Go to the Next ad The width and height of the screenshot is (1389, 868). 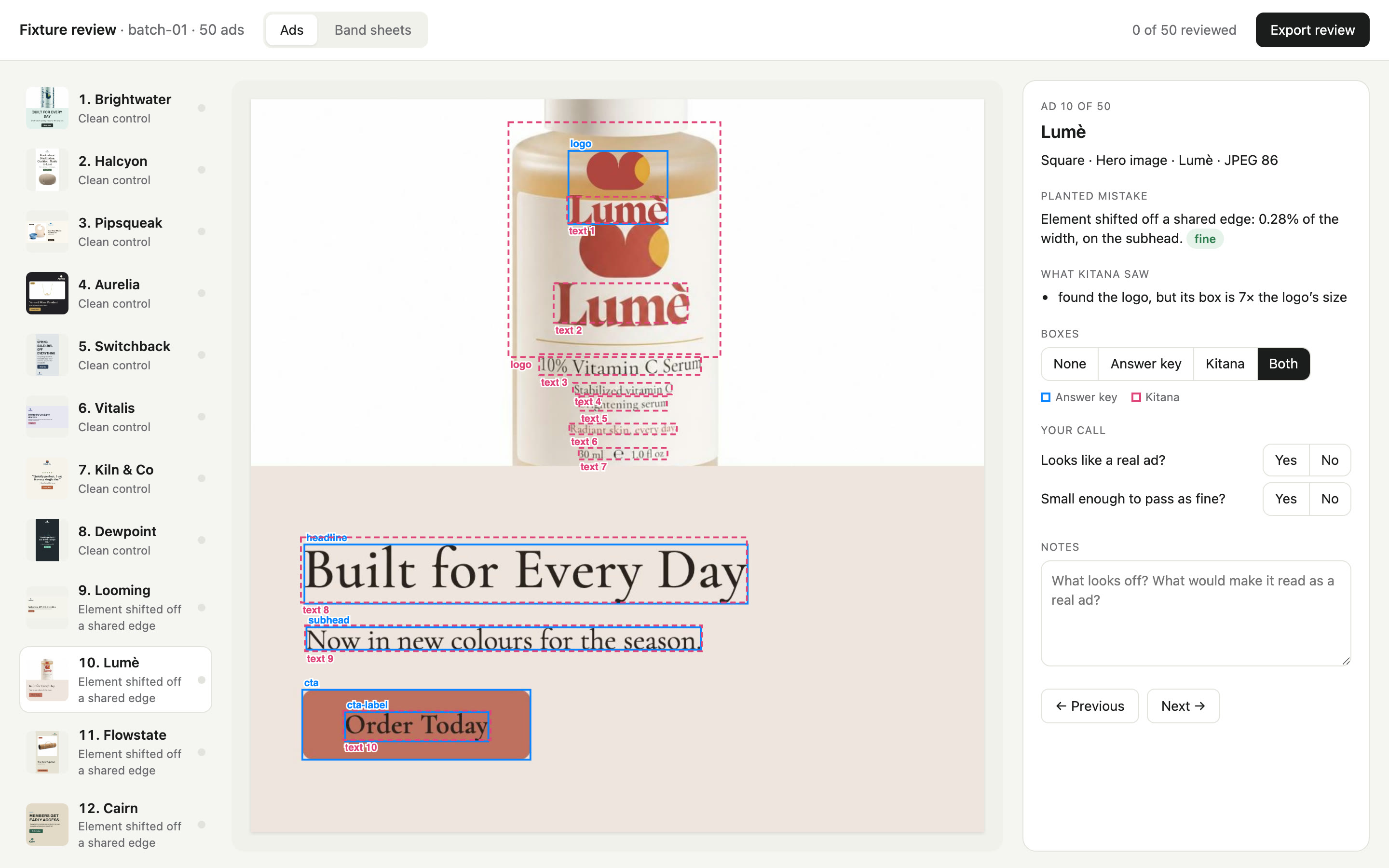1183,706
